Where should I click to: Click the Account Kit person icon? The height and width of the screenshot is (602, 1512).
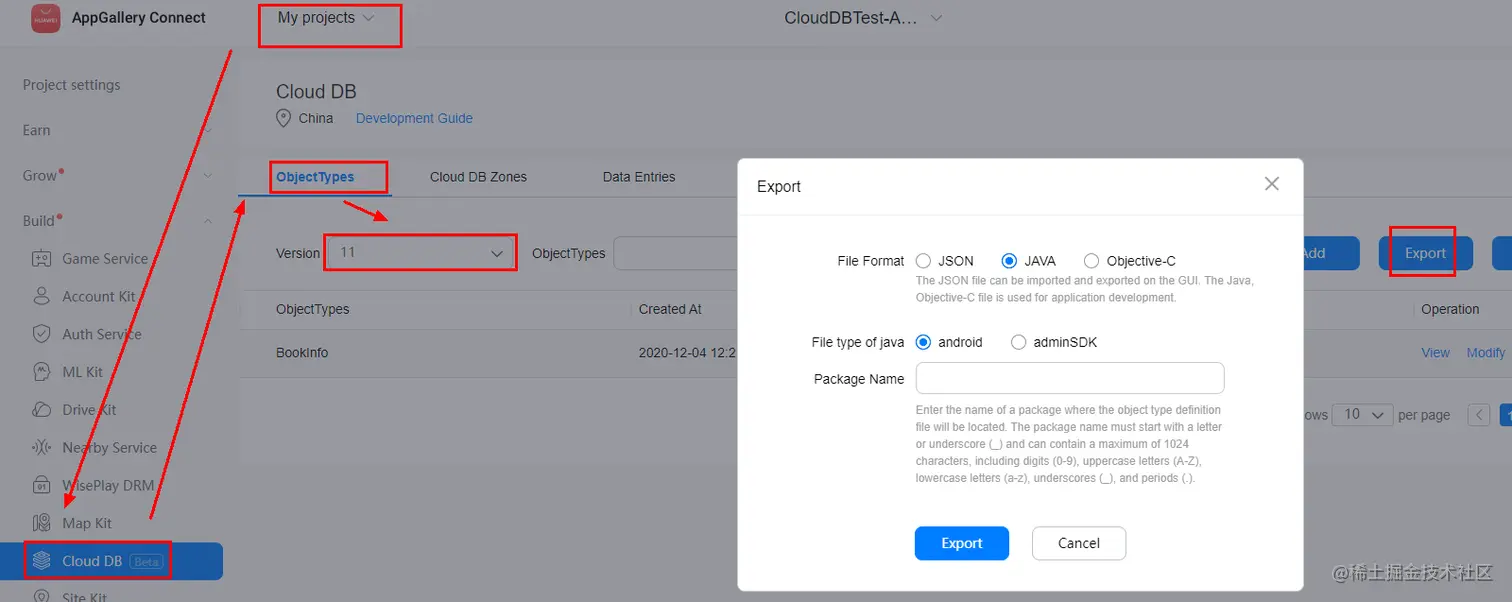[41, 296]
